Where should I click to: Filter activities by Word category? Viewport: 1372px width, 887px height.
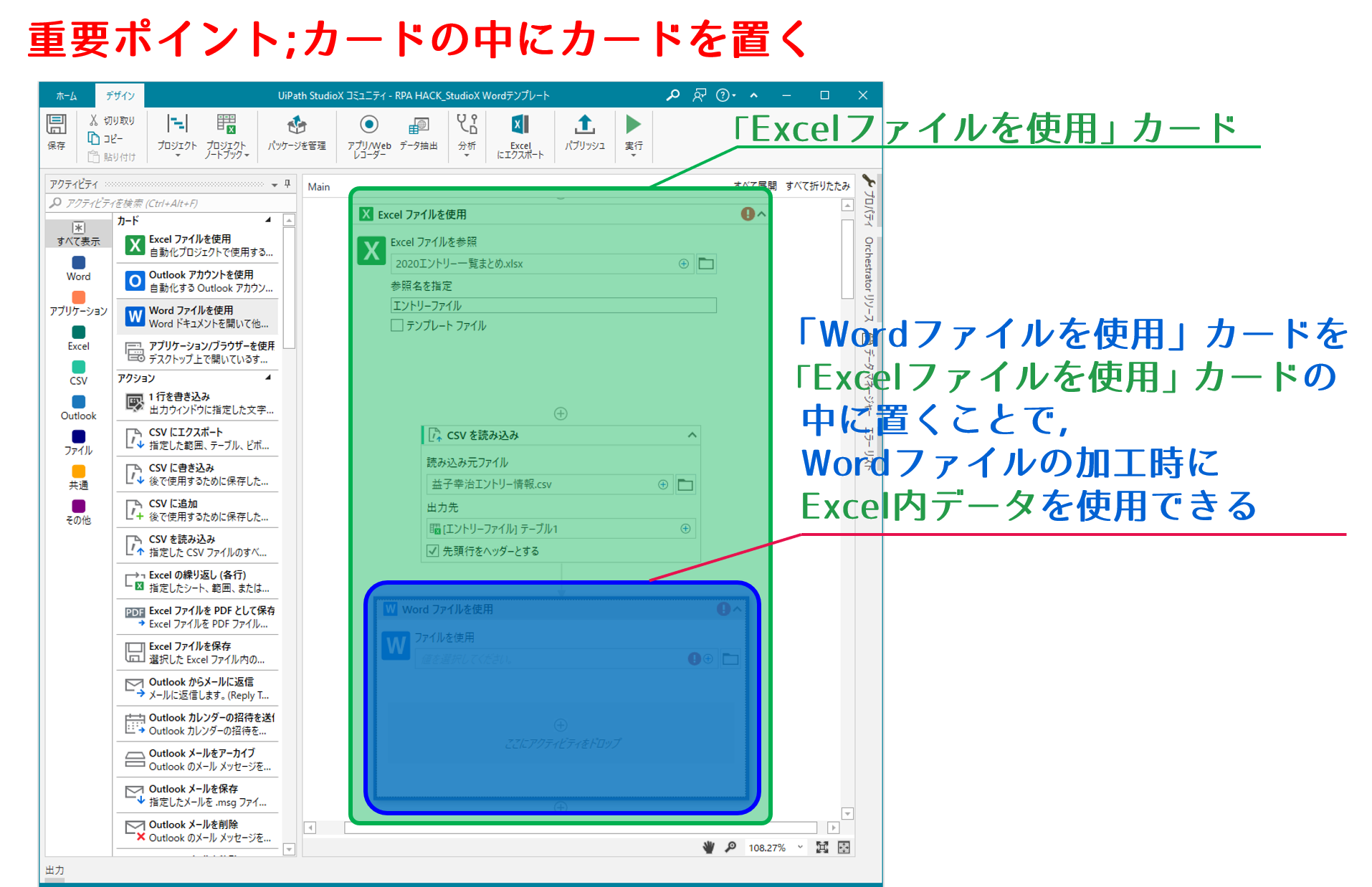coord(79,269)
